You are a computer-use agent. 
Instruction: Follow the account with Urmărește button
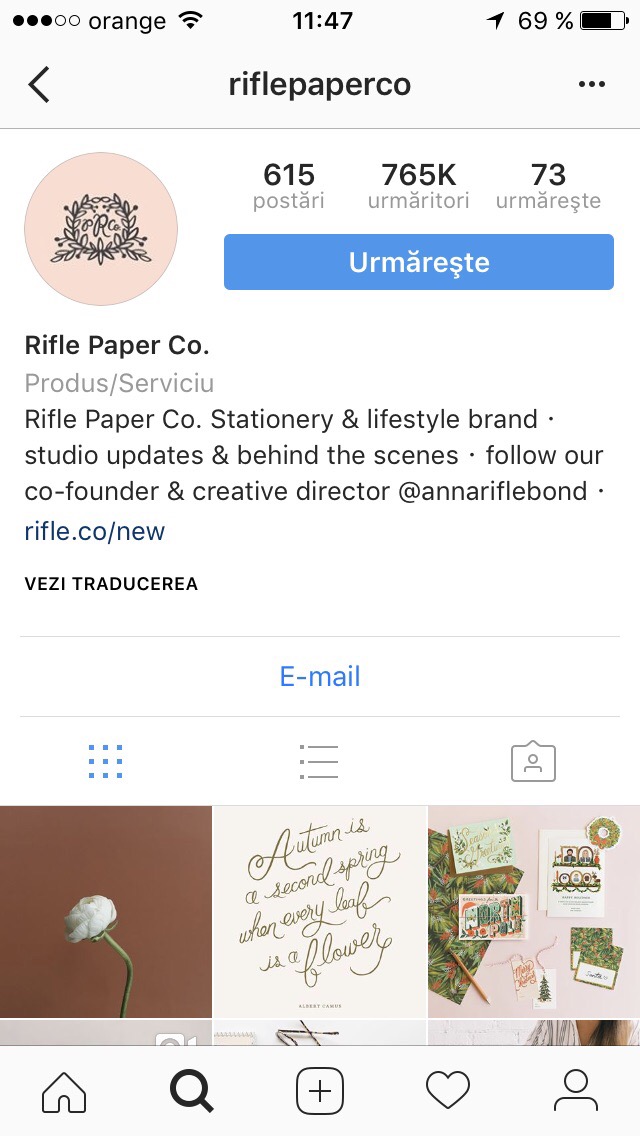(419, 262)
